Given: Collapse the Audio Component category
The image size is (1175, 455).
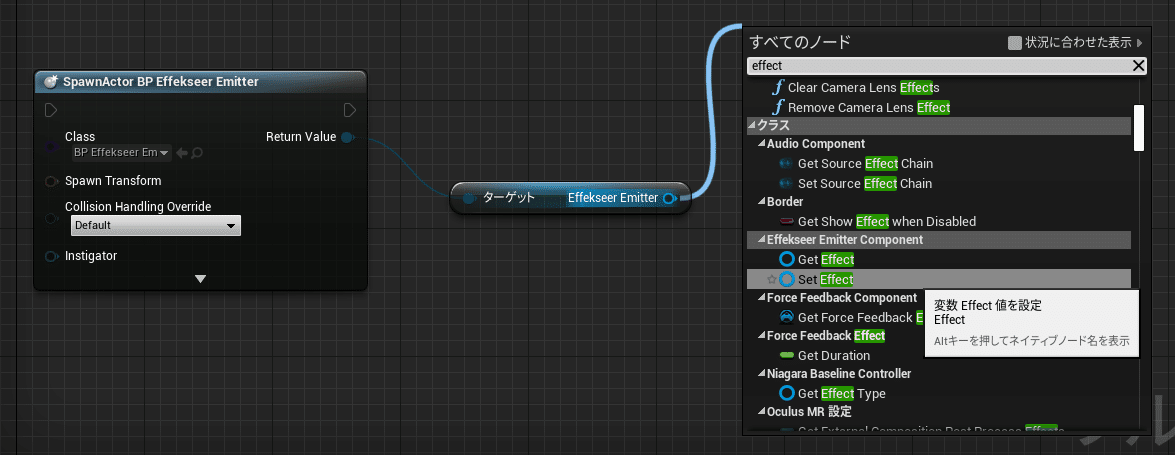Looking at the screenshot, I should [761, 143].
